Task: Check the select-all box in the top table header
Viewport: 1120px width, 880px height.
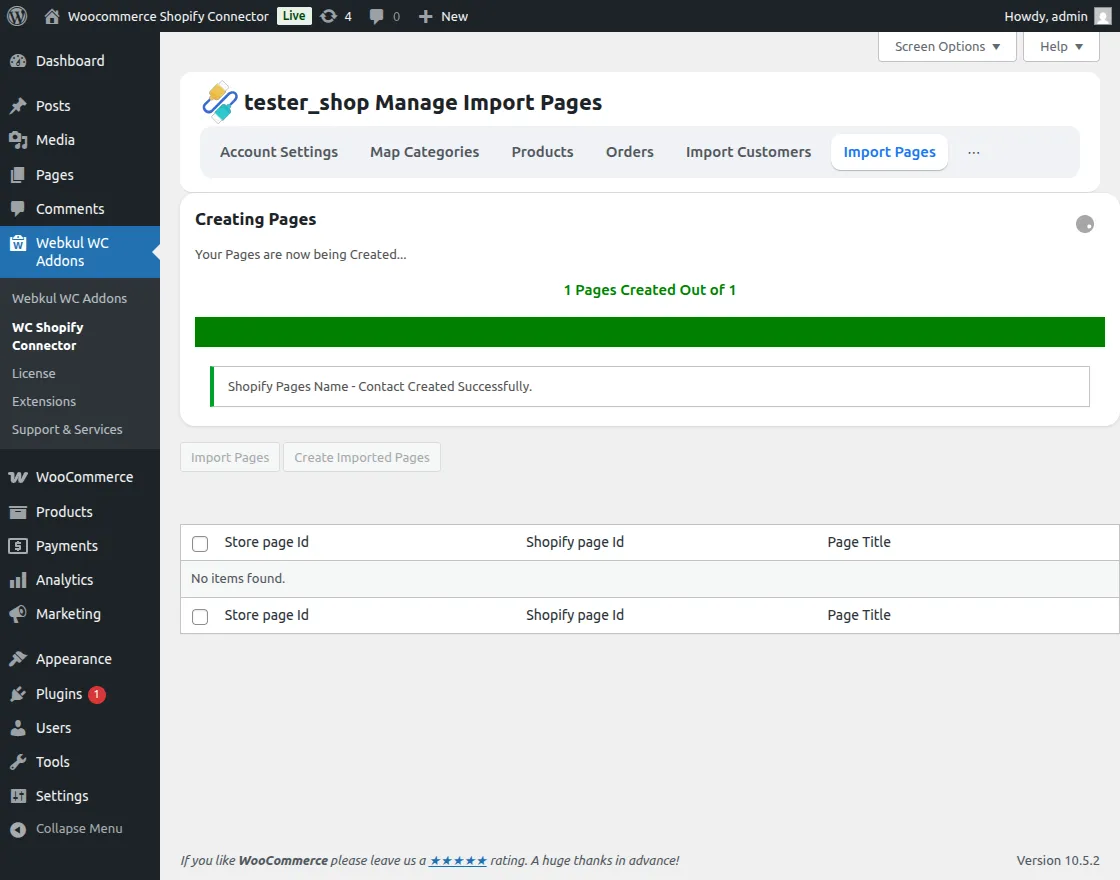Action: point(199,543)
